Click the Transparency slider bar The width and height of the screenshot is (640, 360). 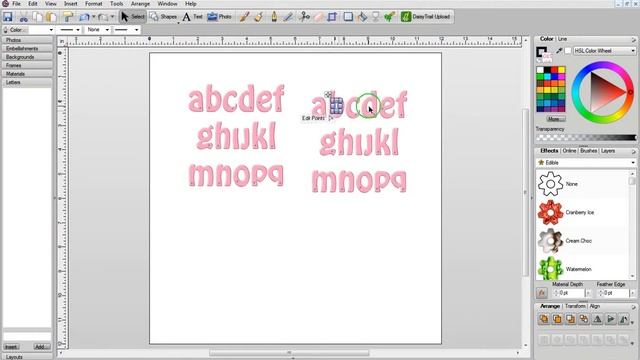coord(586,138)
